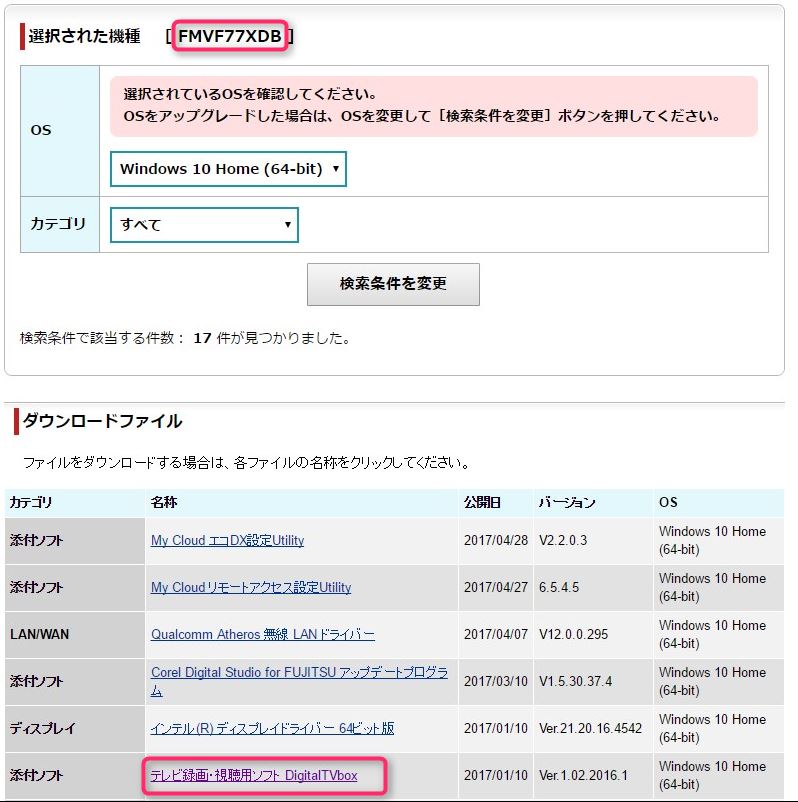Select the model name FMVF77XDB text

point(230,36)
